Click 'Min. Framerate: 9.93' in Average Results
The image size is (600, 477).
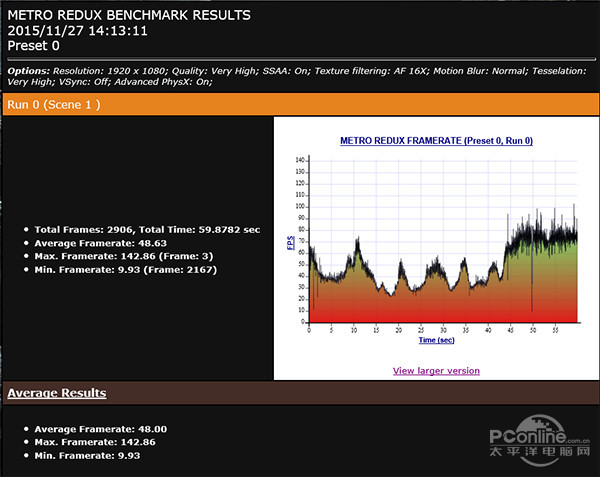point(87,456)
